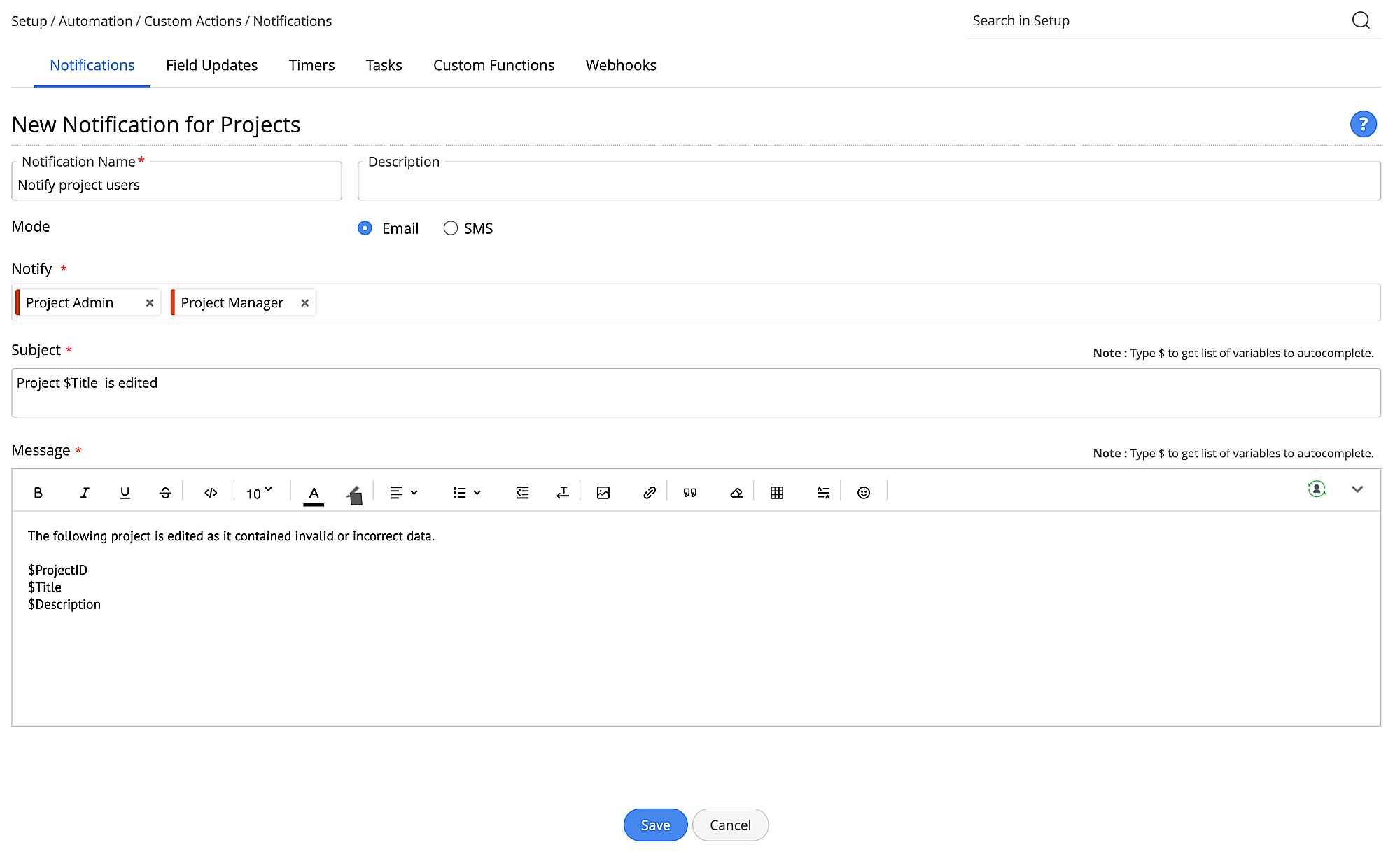
Task: Remove Project Admin from Notify list
Action: pyautogui.click(x=150, y=303)
